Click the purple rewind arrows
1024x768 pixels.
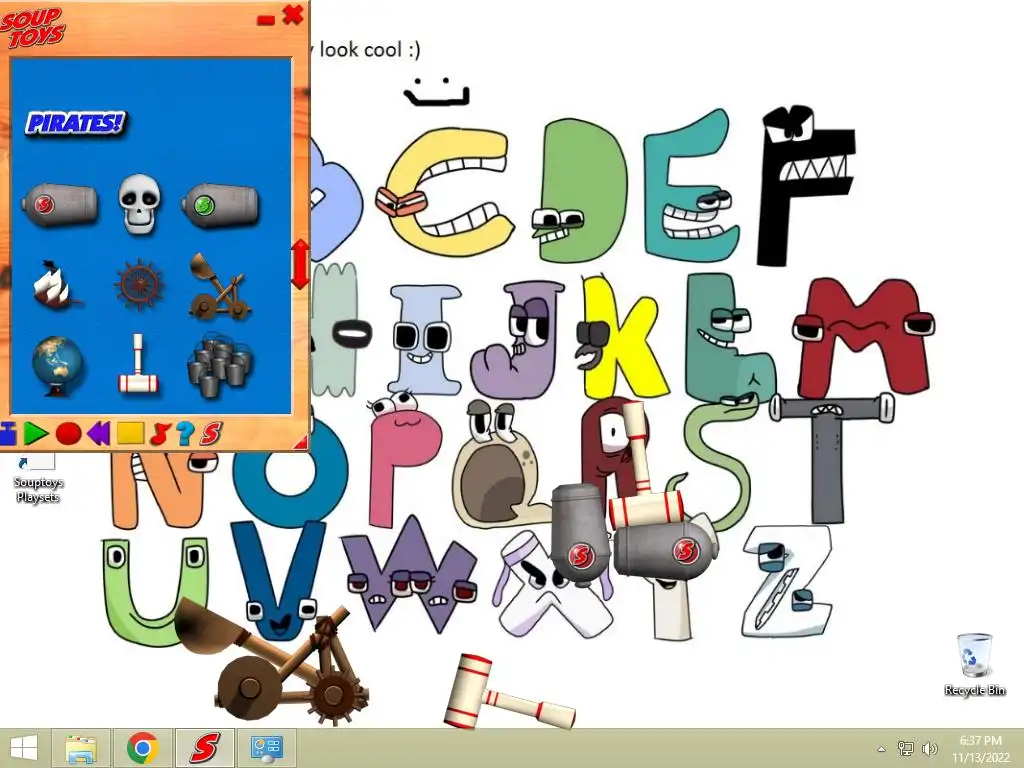pos(98,434)
